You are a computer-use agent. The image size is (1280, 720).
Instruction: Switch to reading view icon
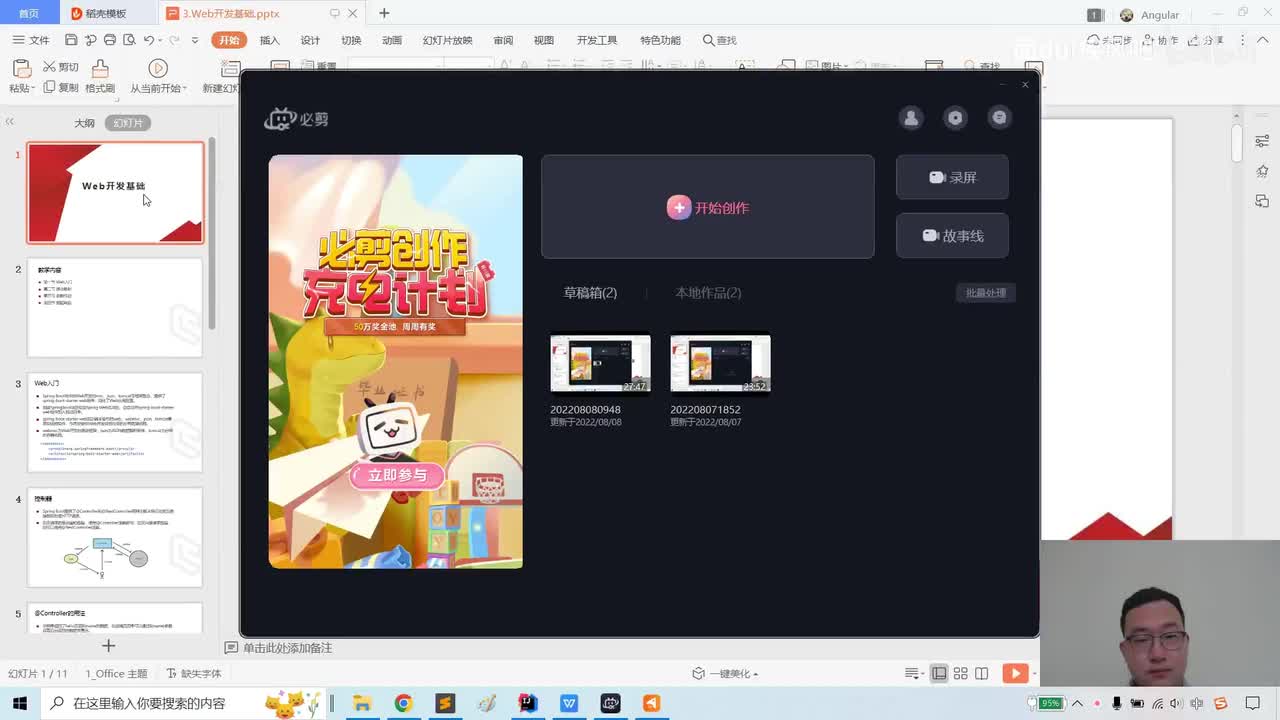tap(982, 674)
